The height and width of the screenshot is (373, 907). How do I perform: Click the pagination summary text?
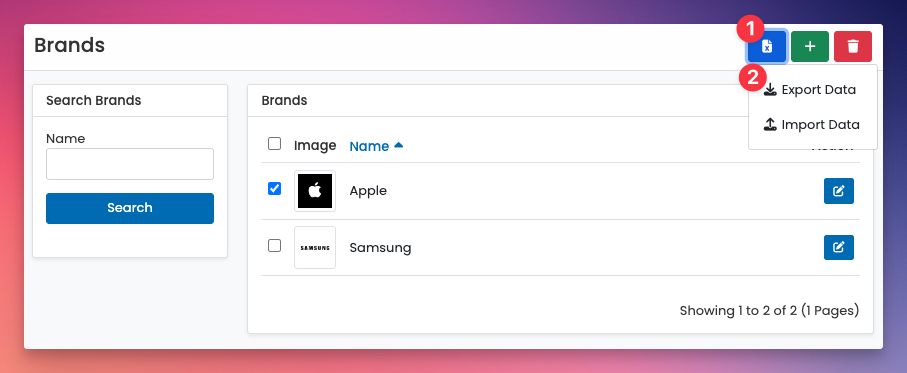coord(769,311)
